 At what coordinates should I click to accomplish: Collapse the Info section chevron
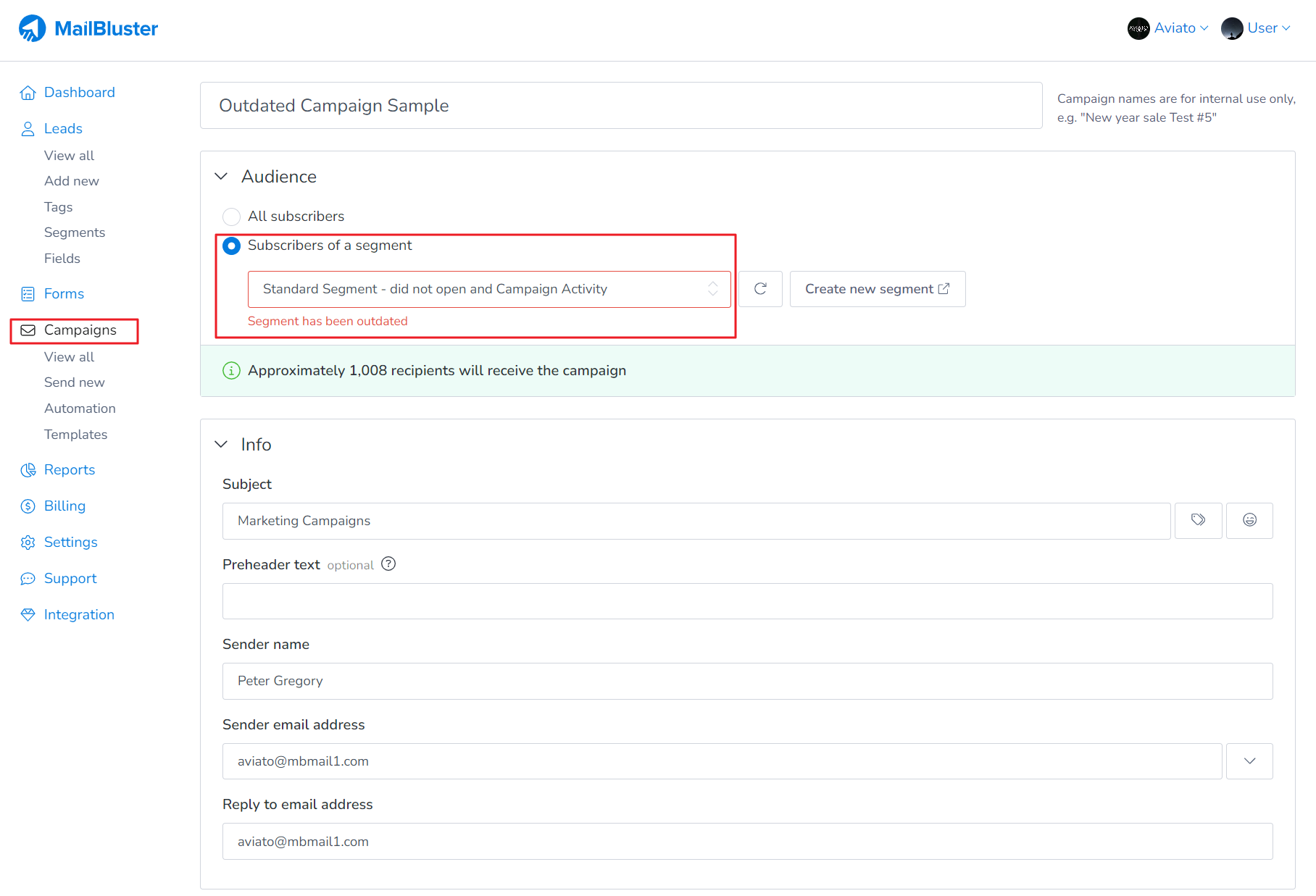(222, 445)
